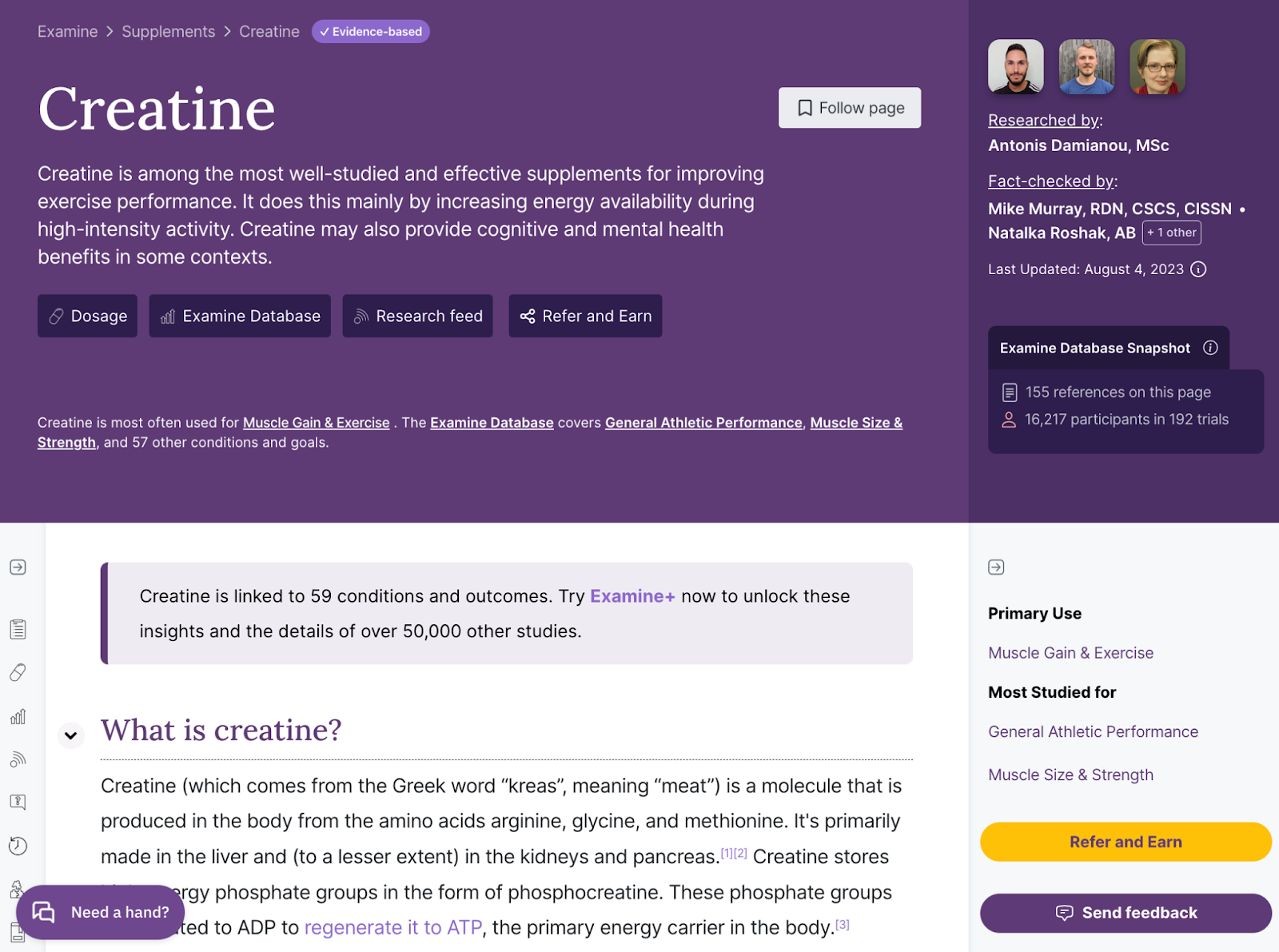1279x952 pixels.
Task: Open the Examine+ link in the banner
Action: point(632,595)
